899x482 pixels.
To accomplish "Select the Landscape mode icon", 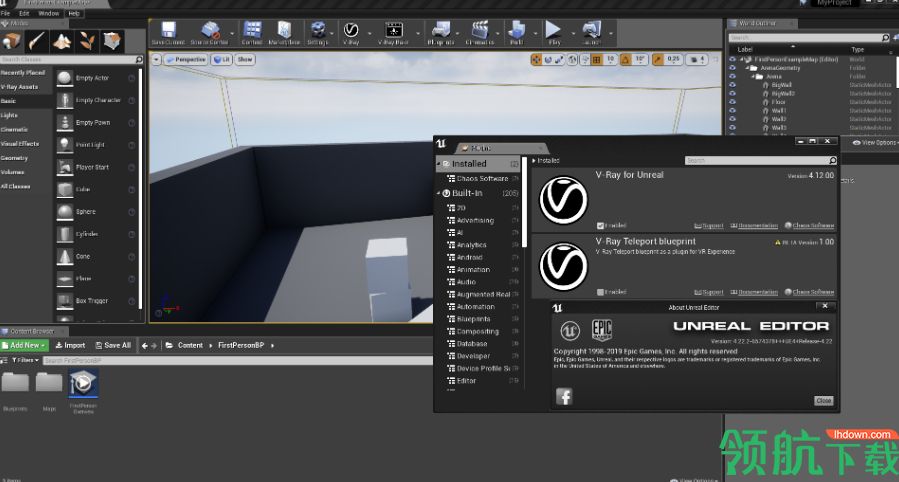I will pyautogui.click(x=62, y=41).
